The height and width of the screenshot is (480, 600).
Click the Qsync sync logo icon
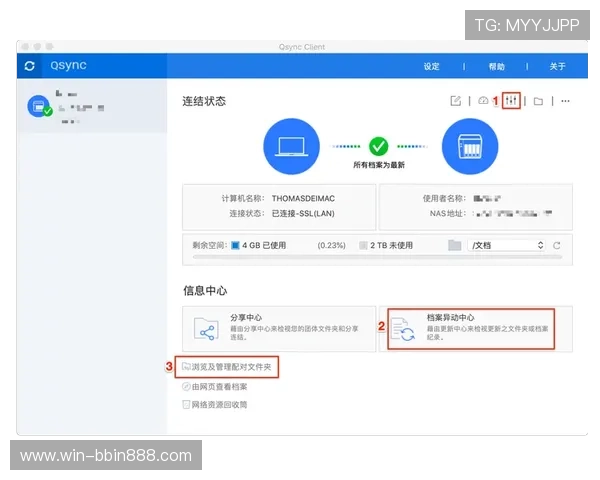point(29,66)
